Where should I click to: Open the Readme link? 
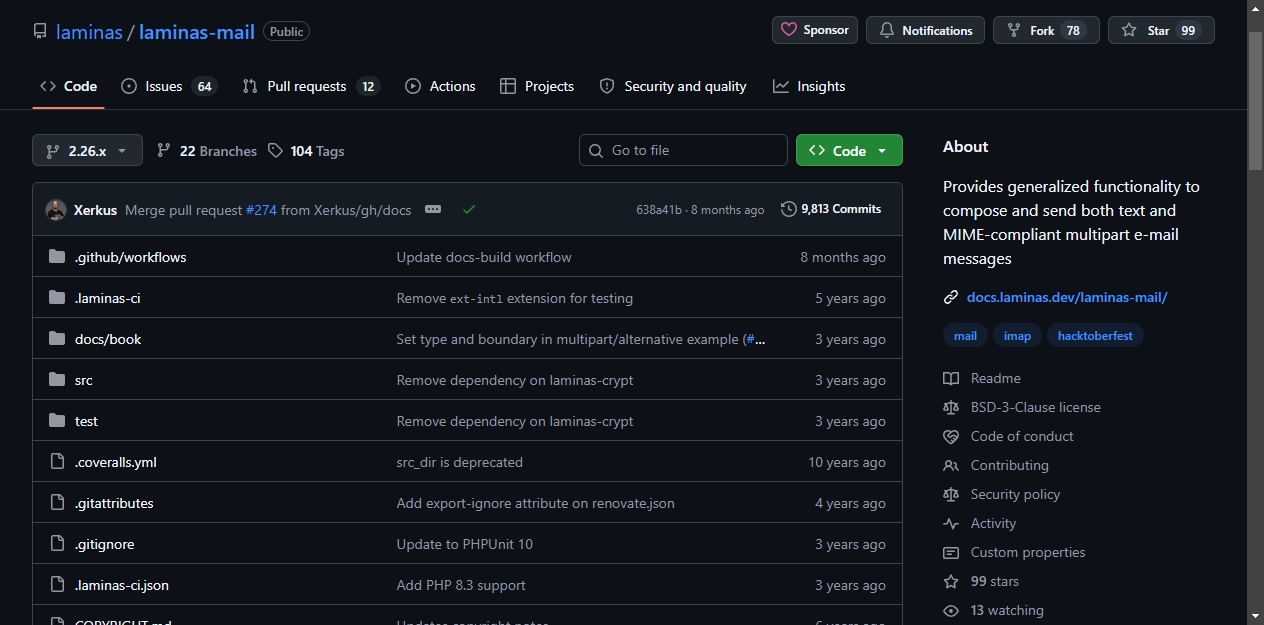(x=982, y=378)
